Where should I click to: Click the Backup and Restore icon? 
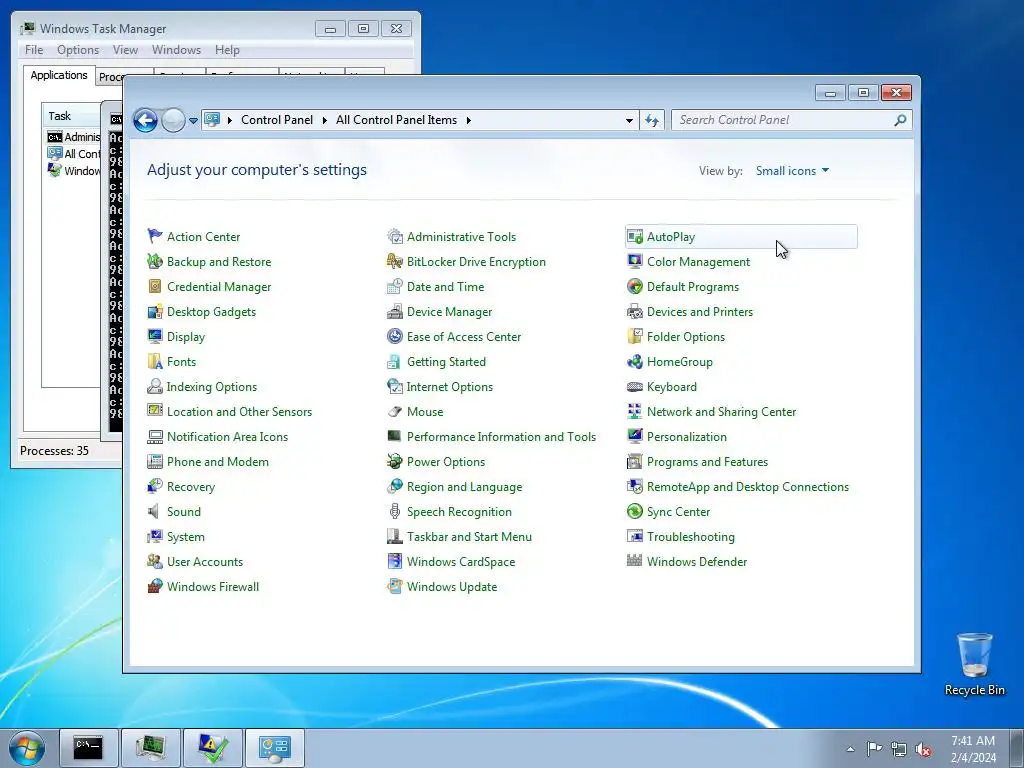(155, 261)
